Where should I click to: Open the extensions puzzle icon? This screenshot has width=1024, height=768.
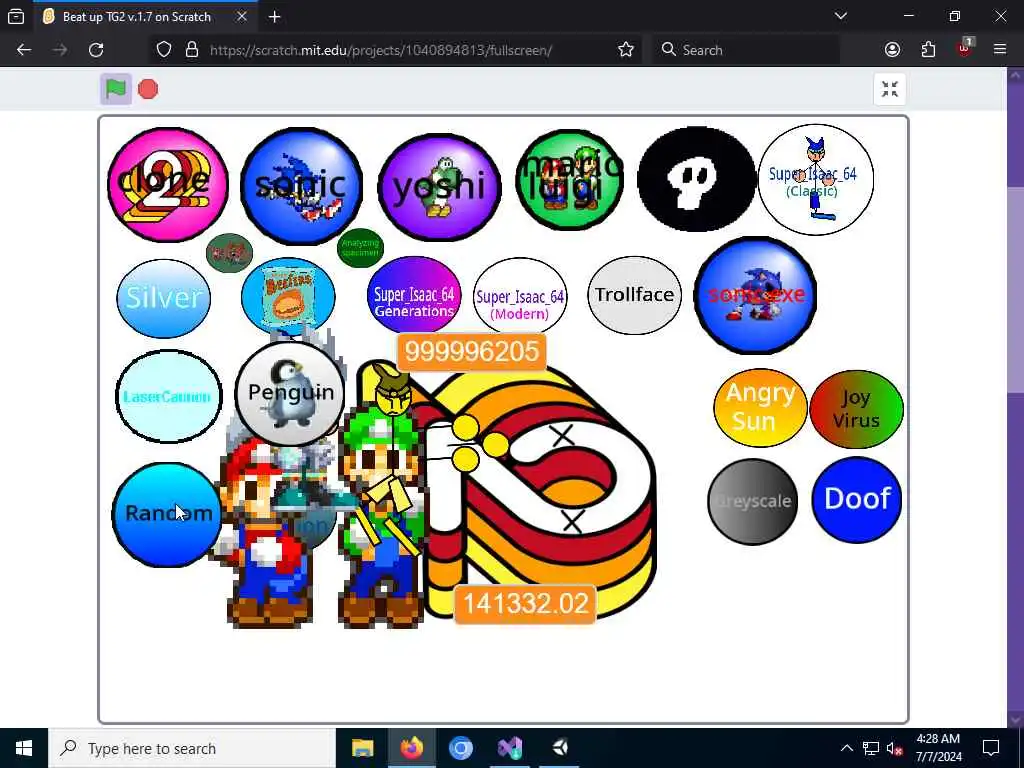click(x=928, y=50)
